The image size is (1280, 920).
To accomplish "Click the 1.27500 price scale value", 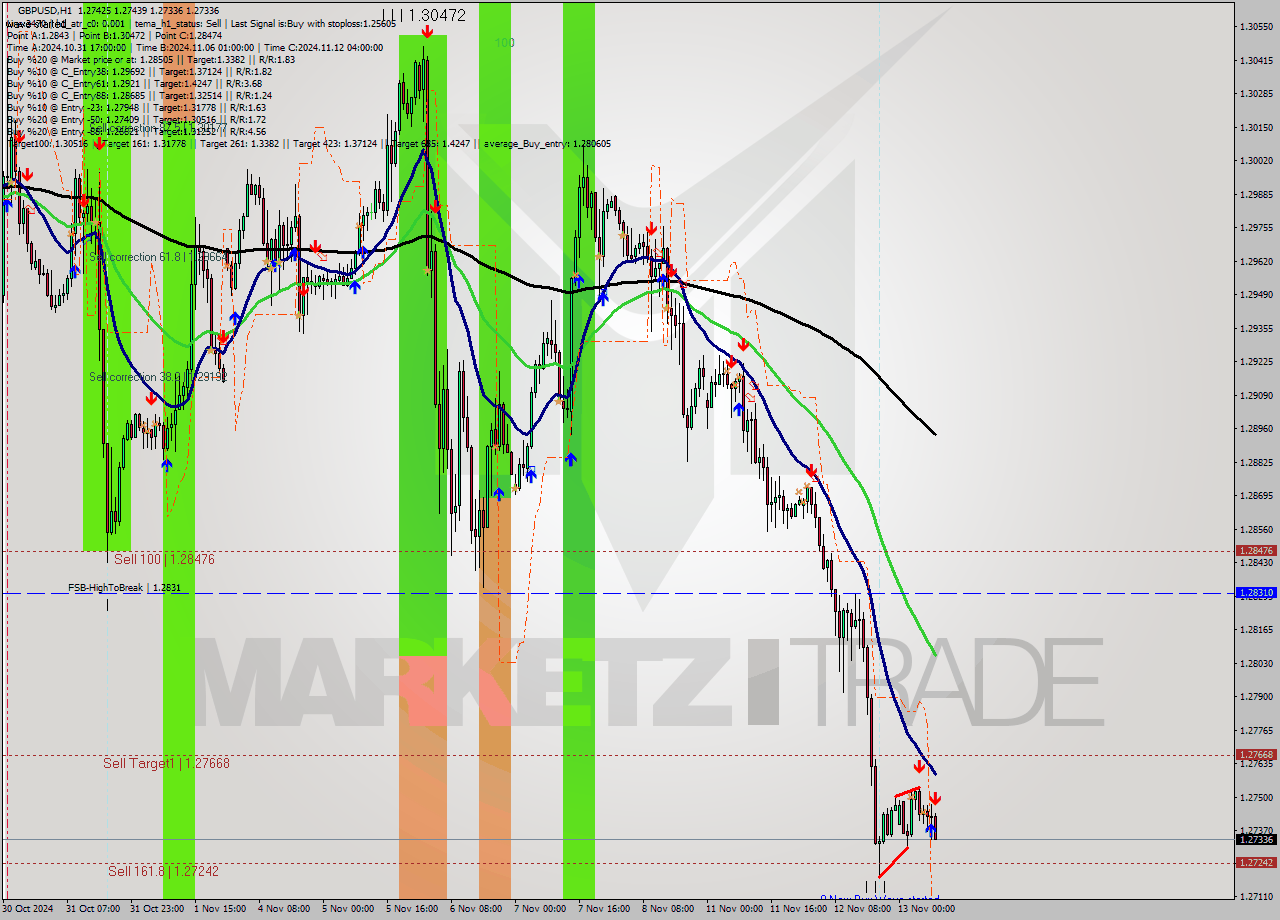I will pyautogui.click(x=1256, y=797).
